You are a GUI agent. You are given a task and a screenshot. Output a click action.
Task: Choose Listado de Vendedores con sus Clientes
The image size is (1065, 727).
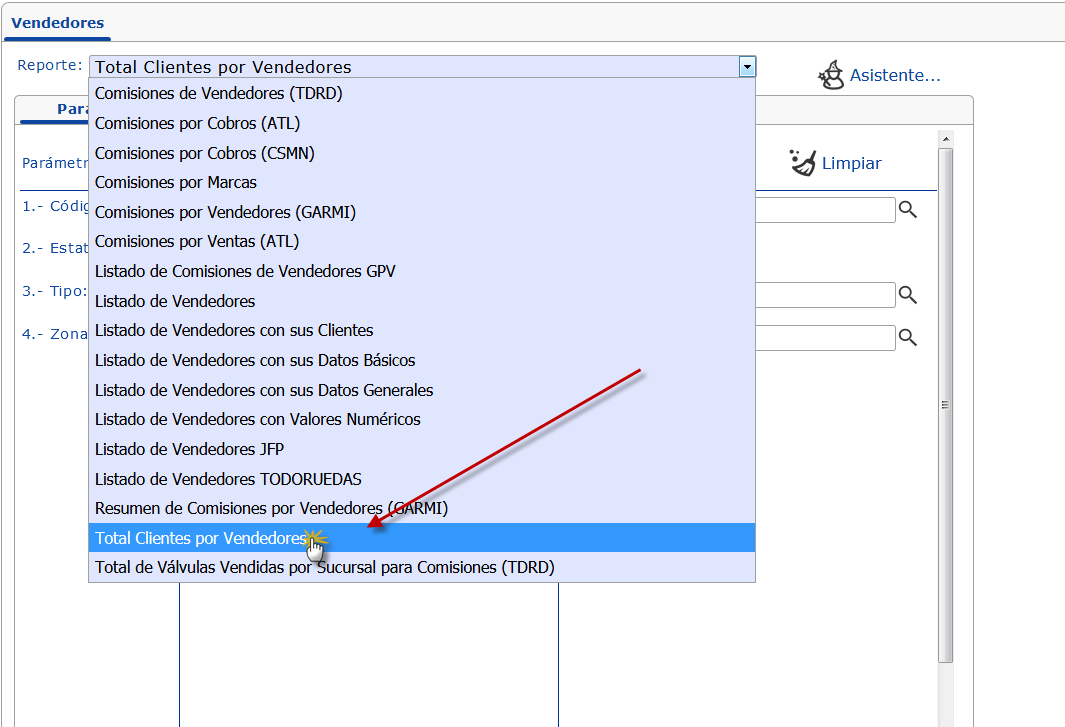234,331
